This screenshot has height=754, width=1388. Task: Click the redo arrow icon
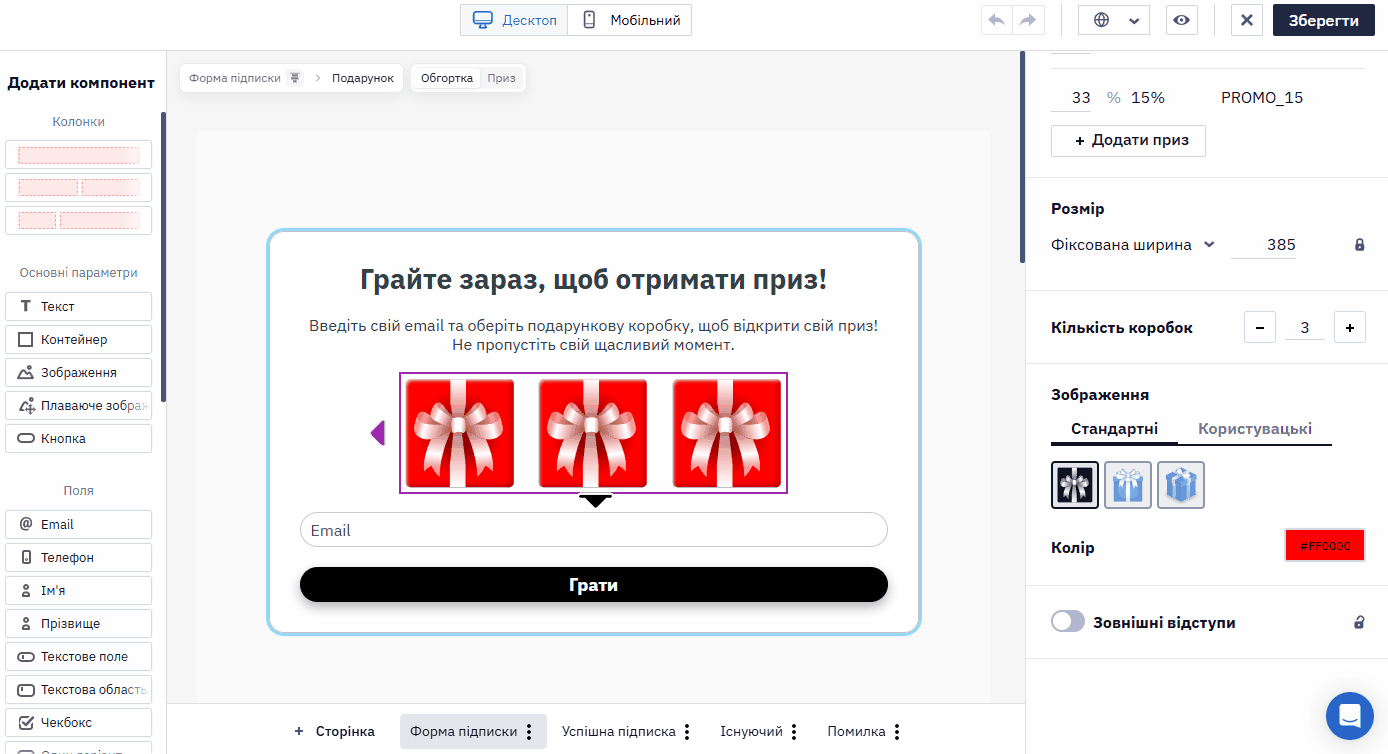tap(1028, 20)
